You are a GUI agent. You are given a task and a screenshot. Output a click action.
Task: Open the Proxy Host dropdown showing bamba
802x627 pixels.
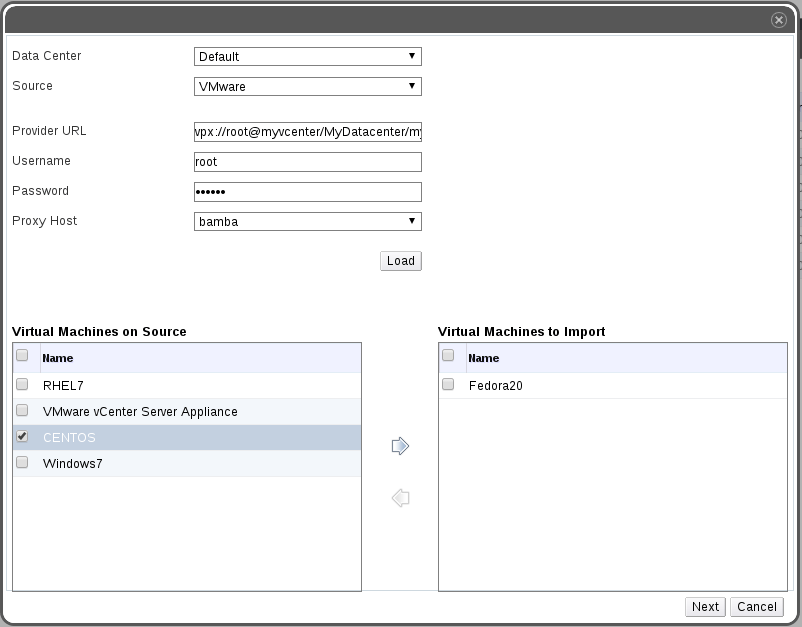307,222
